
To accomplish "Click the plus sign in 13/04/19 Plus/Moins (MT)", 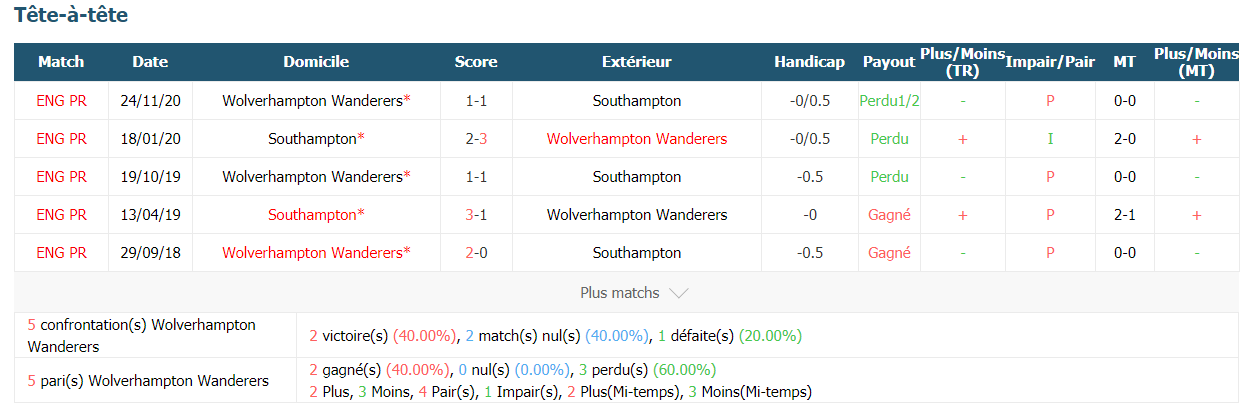I will tap(1196, 215).
